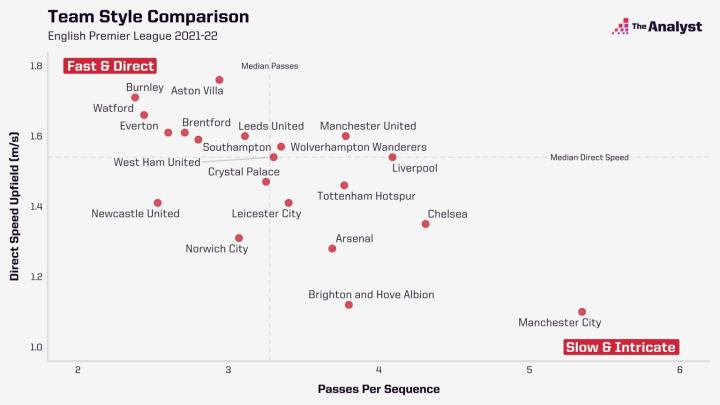Click the Passes Per Sequence axis title

364,388
